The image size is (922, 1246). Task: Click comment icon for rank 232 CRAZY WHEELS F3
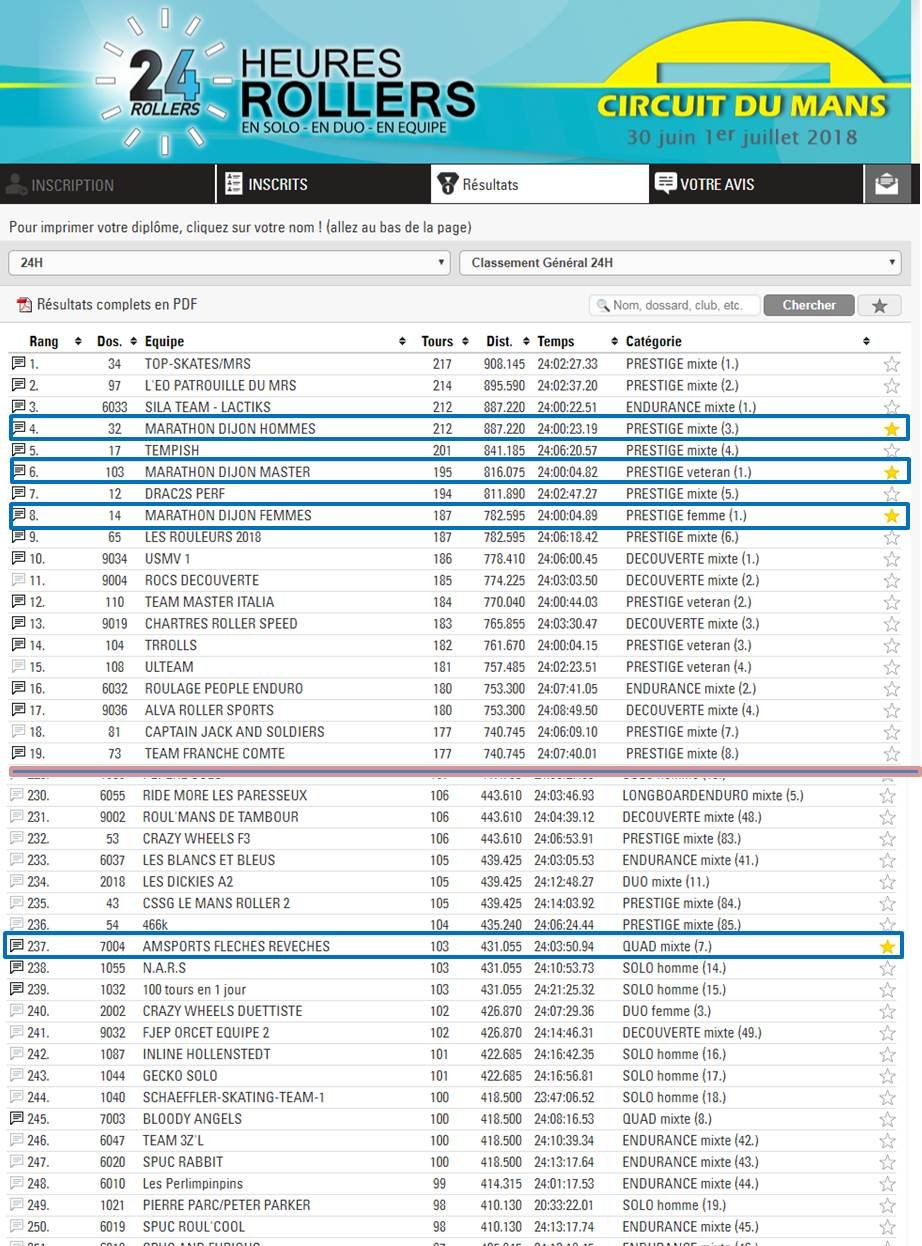[x=17, y=838]
